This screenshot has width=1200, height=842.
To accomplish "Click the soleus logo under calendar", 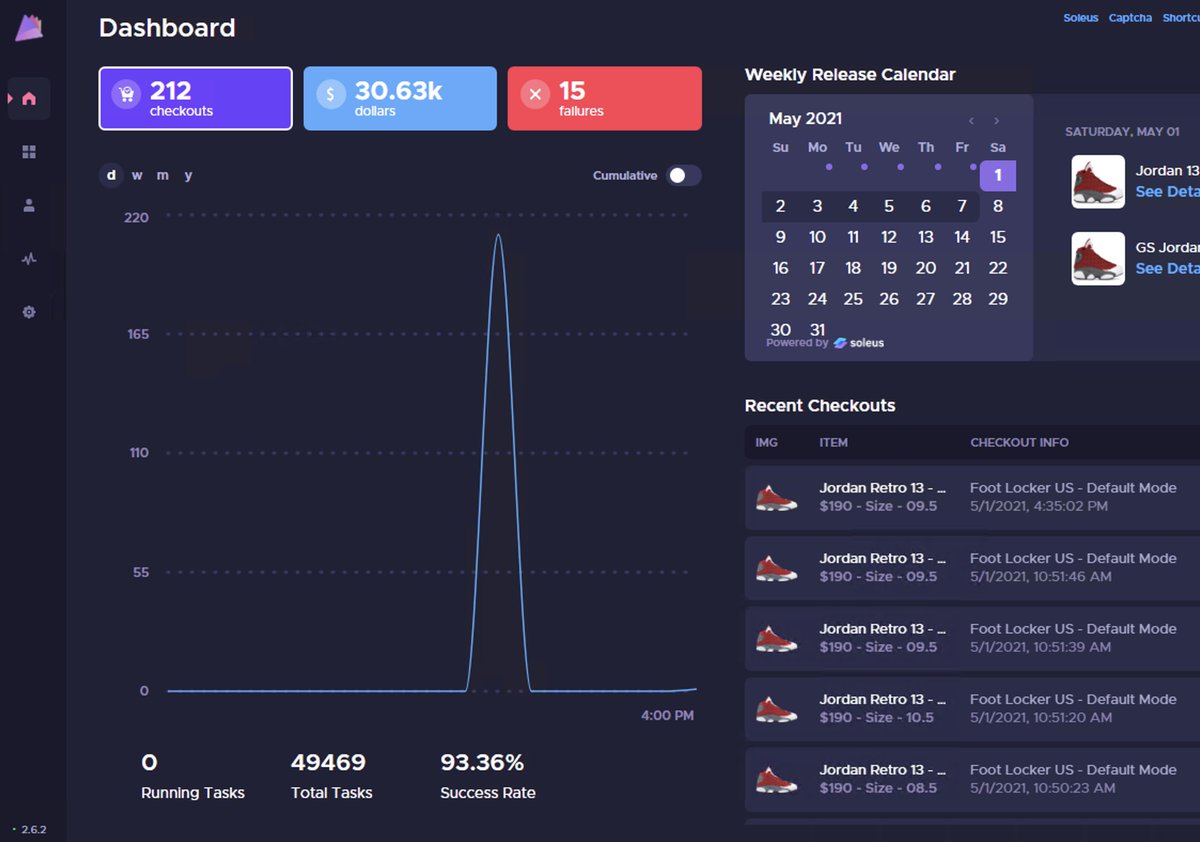I will tap(859, 343).
